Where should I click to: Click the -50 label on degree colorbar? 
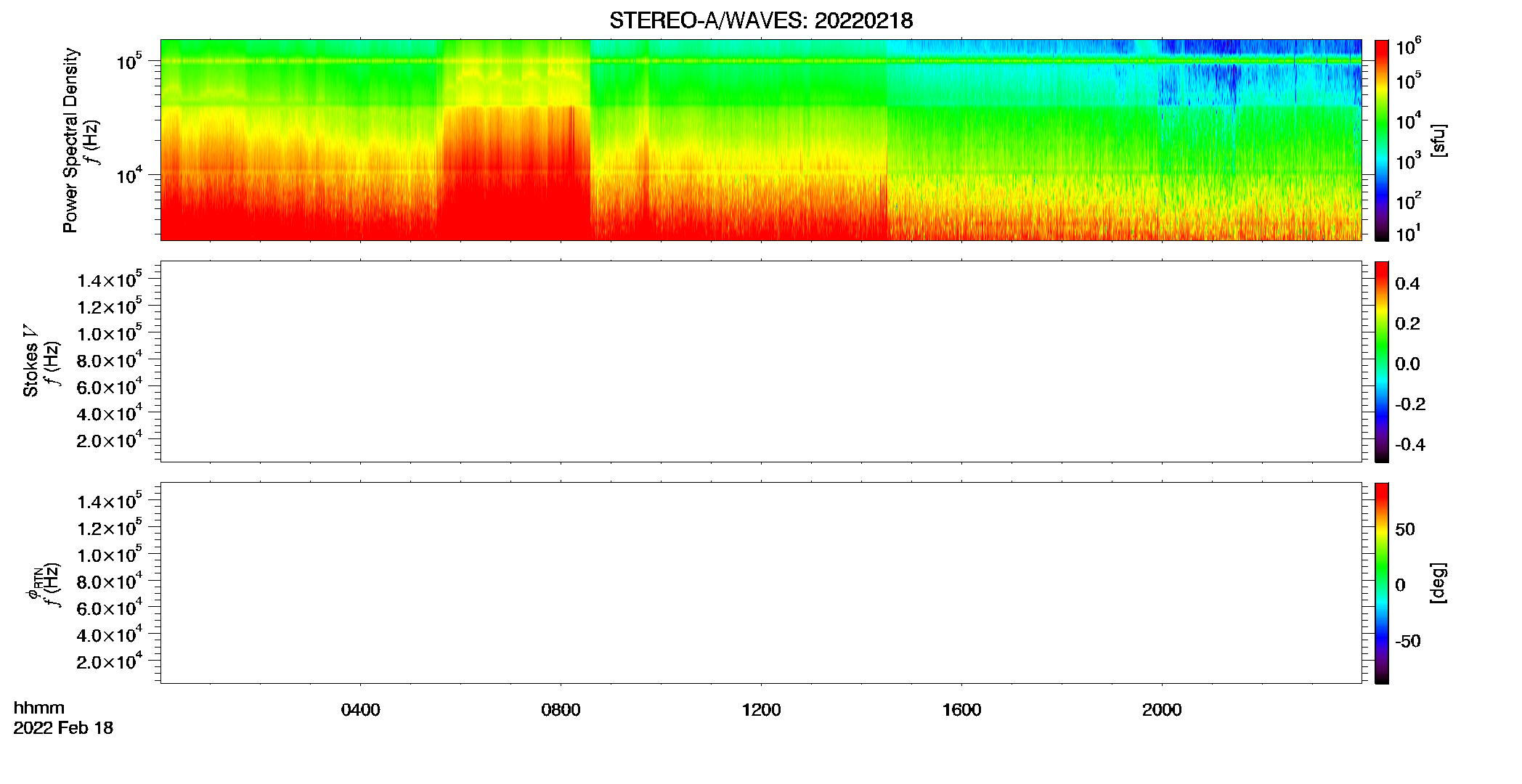[1407, 641]
